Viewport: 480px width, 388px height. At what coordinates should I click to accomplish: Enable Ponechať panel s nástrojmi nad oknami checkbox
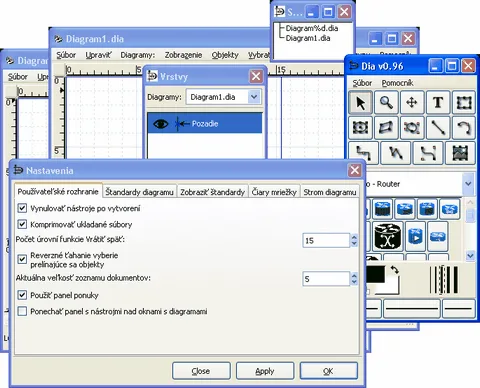(22, 311)
